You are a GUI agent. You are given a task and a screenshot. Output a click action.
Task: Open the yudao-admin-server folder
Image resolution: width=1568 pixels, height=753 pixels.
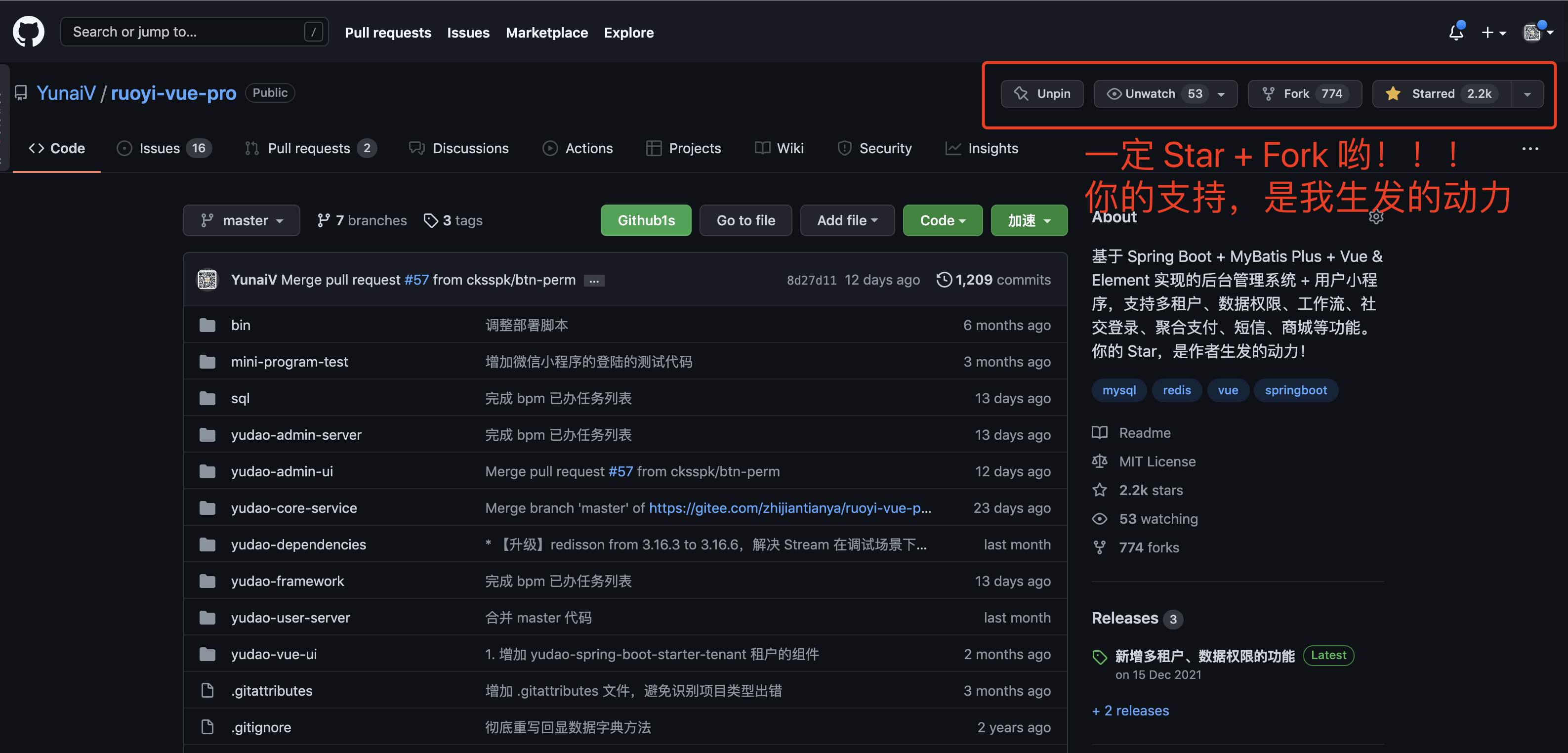pyautogui.click(x=296, y=435)
